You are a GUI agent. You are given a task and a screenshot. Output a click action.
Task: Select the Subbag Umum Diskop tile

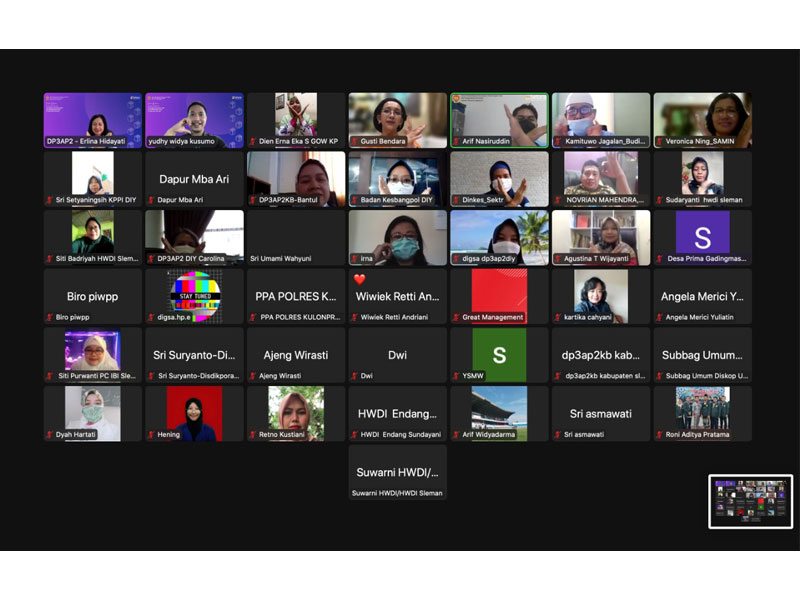click(702, 355)
